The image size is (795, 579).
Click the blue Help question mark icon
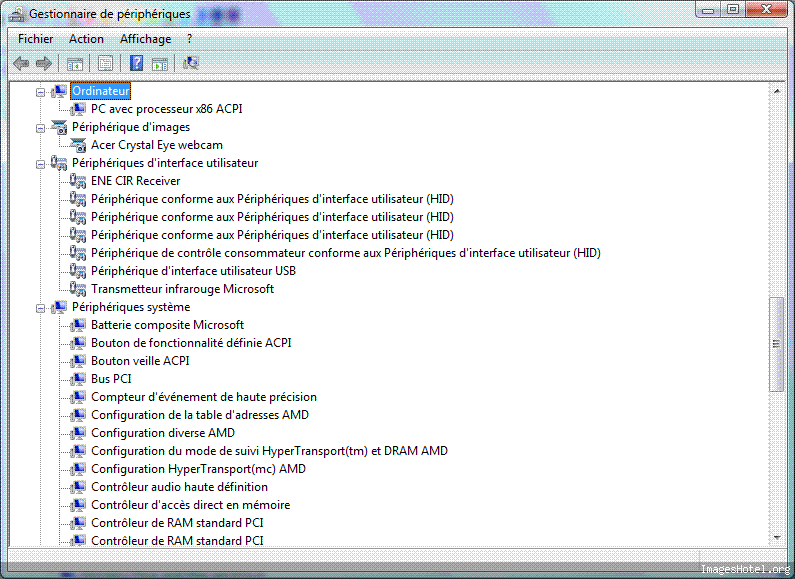point(136,63)
